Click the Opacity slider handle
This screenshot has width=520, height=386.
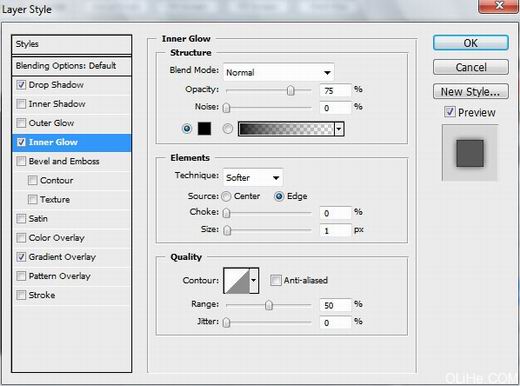click(291, 90)
